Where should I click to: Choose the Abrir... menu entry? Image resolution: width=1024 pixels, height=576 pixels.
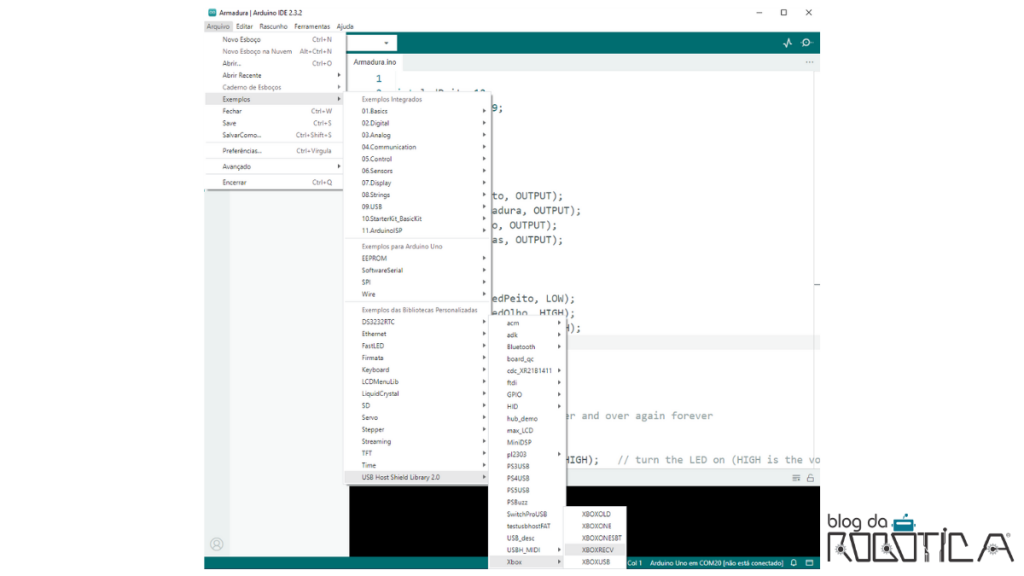(x=274, y=63)
